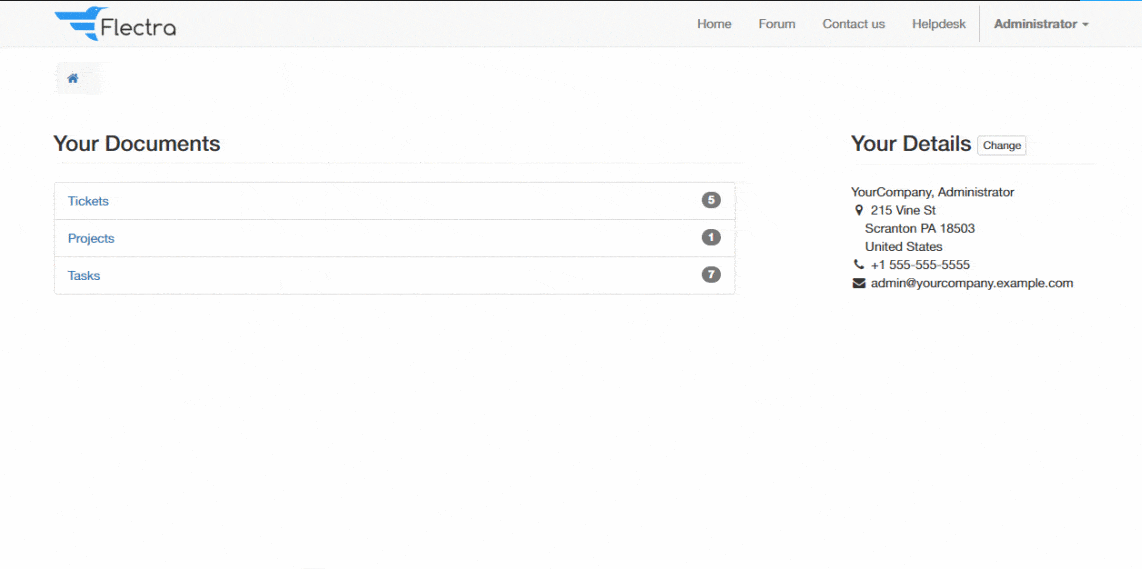Expand the Administrator user dropdown
Image resolution: width=1142 pixels, height=569 pixels.
pos(1040,24)
